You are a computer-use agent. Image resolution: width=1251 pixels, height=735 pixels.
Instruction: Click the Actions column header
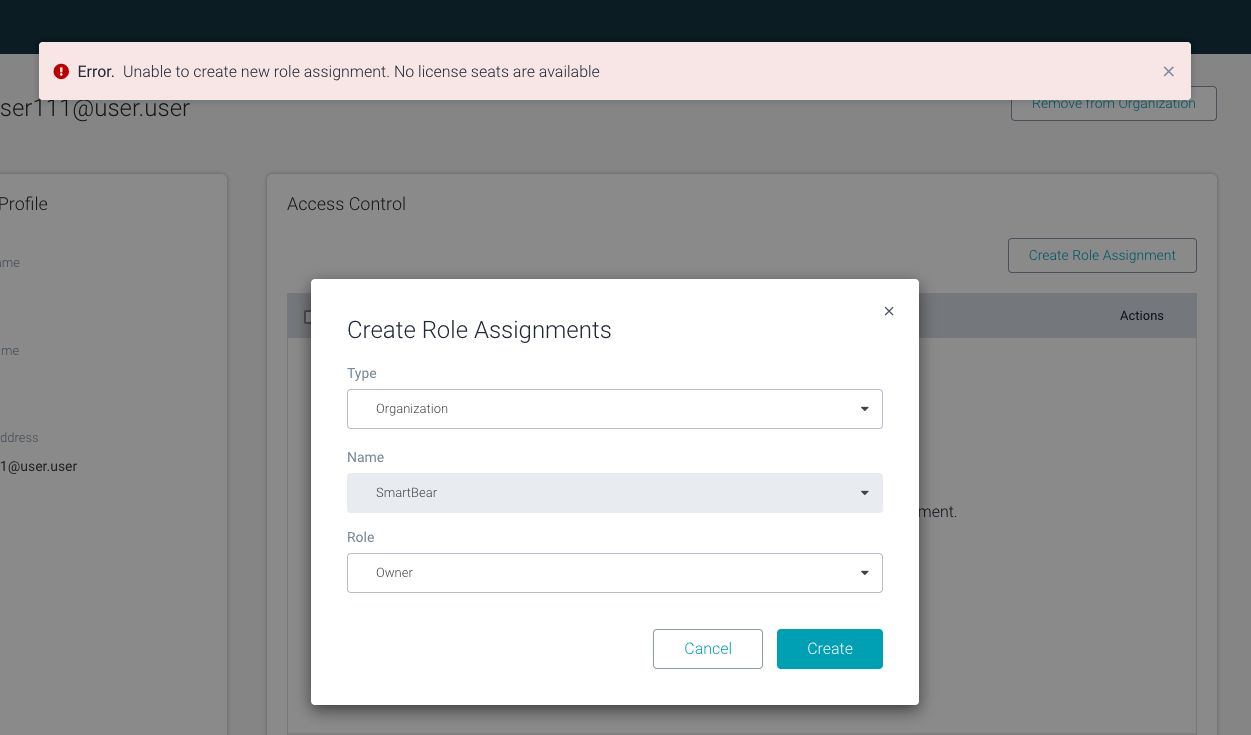click(1141, 315)
